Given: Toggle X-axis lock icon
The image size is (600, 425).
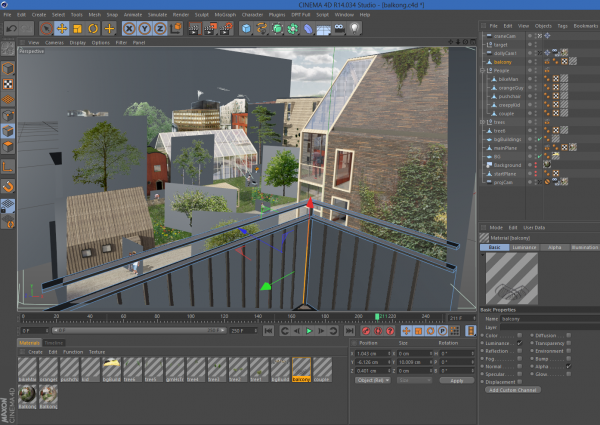Looking at the screenshot, I should (130, 29).
